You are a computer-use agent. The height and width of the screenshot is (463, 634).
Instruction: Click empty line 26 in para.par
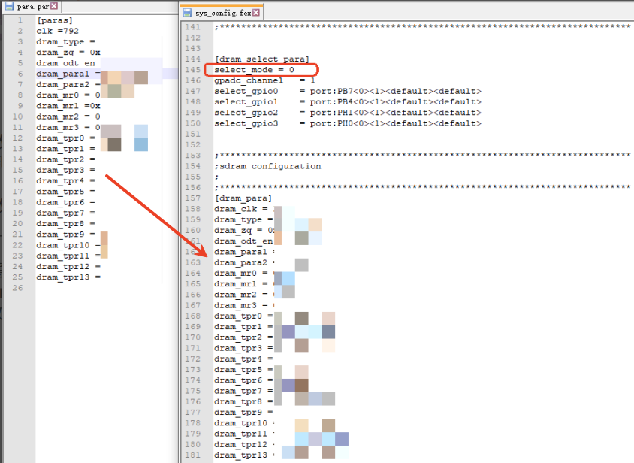[x=100, y=287]
